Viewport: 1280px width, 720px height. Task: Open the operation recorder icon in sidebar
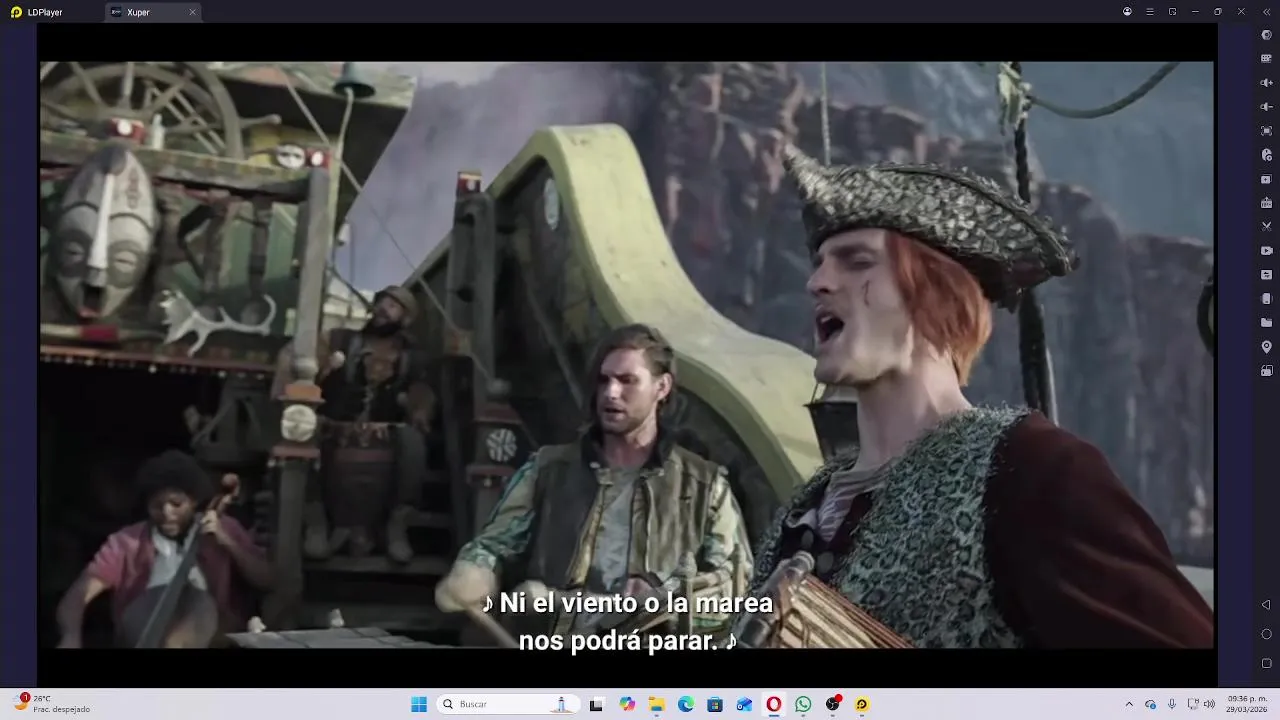tap(1266, 155)
